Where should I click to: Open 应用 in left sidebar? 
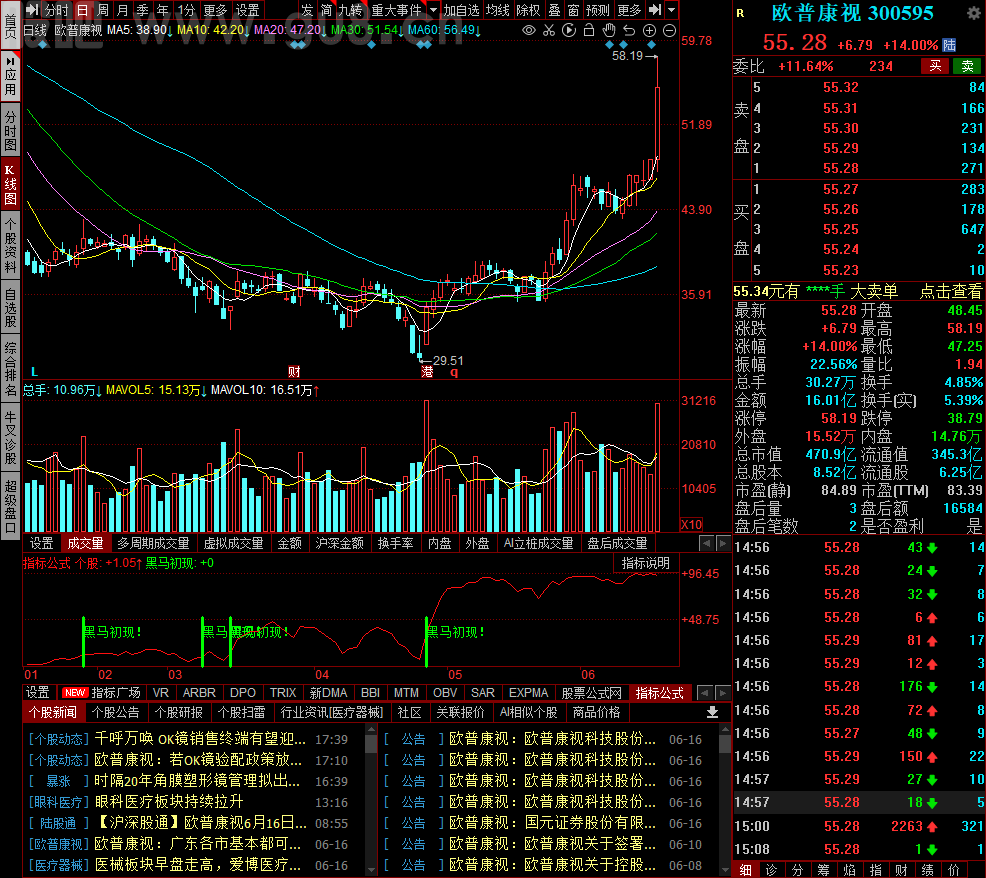point(11,77)
